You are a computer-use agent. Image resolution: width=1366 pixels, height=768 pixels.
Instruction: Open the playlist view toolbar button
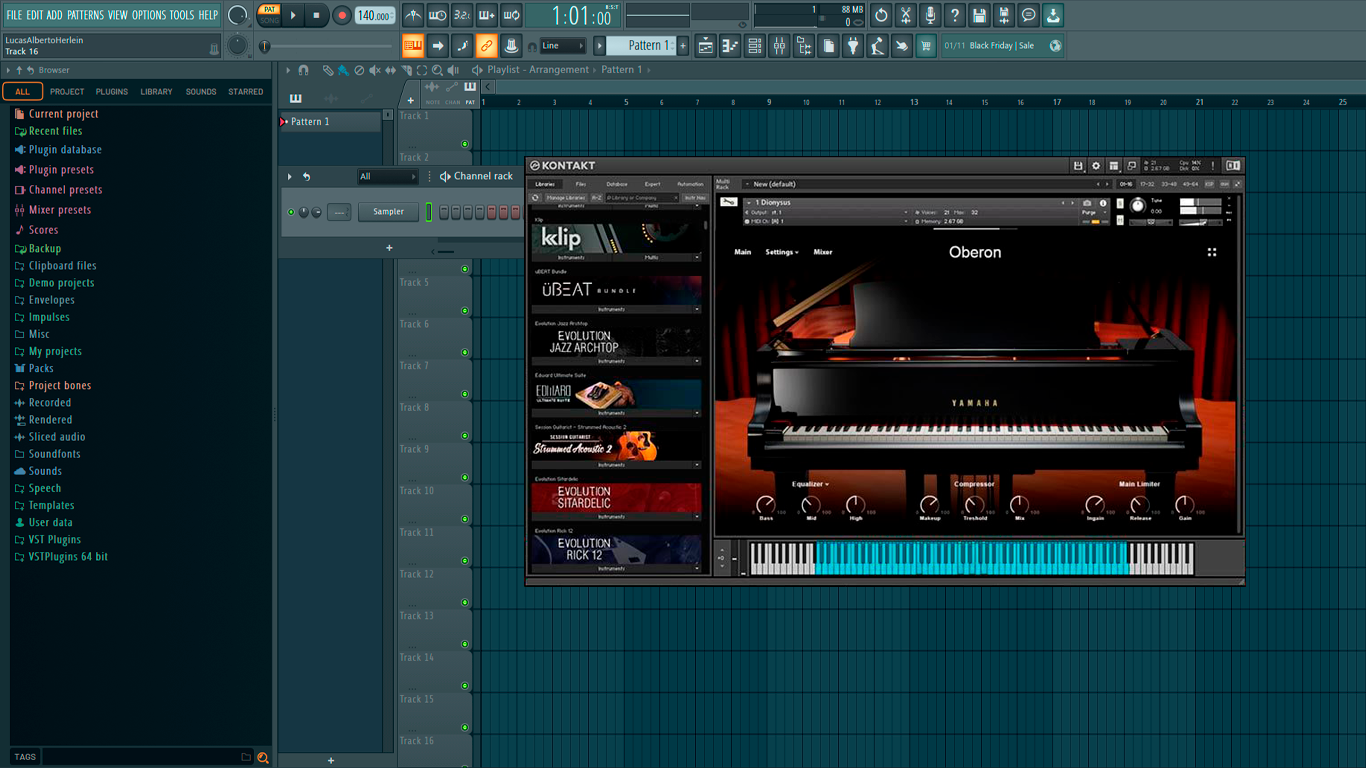point(706,46)
